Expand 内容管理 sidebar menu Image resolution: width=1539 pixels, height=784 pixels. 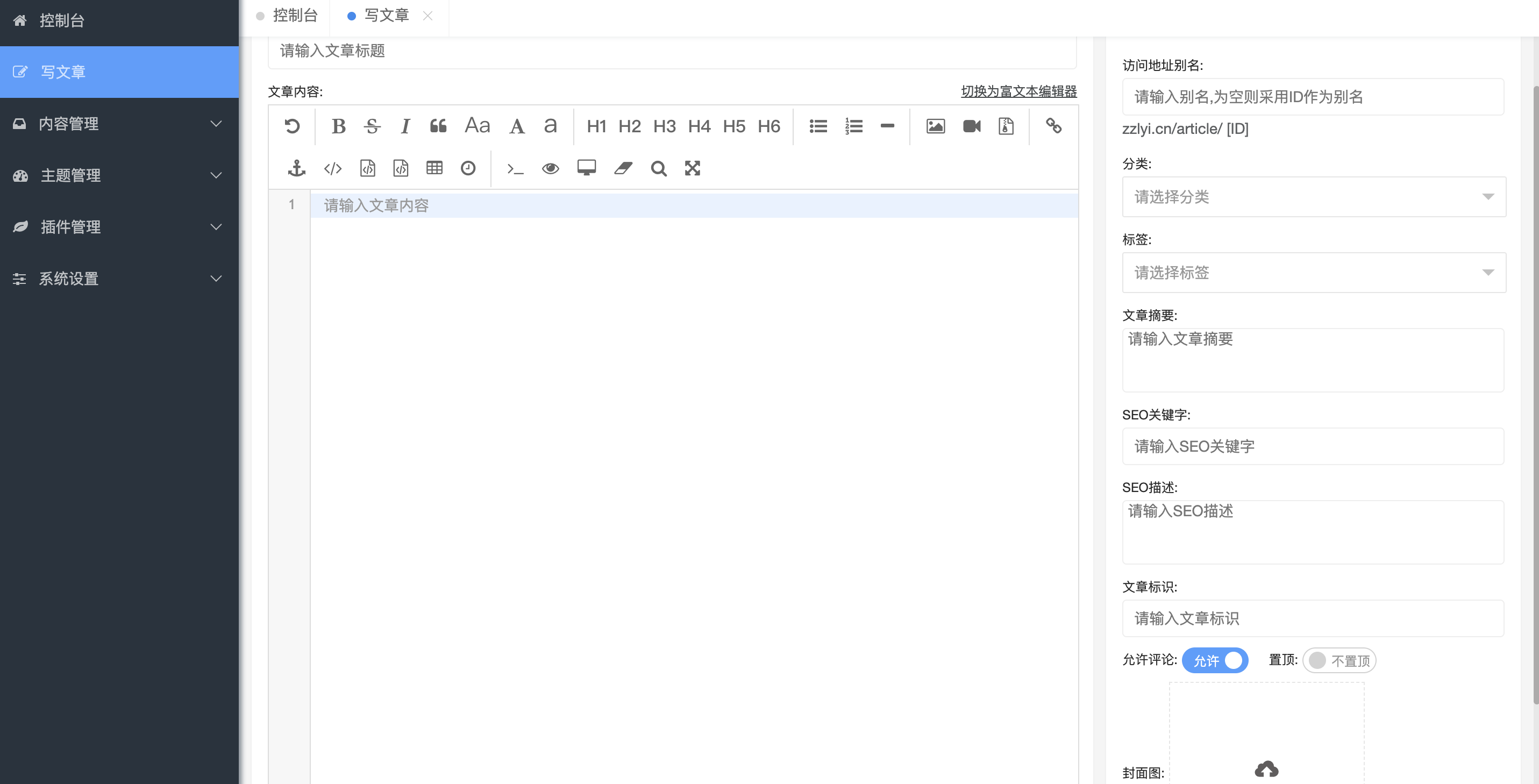(119, 124)
